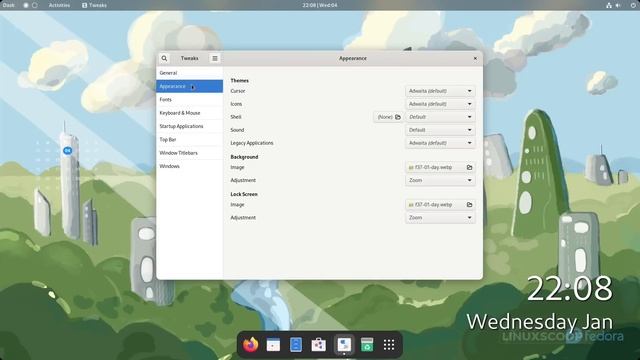Select Appearance in the sidebar
Image resolution: width=640 pixels, height=360 pixels.
(x=189, y=86)
